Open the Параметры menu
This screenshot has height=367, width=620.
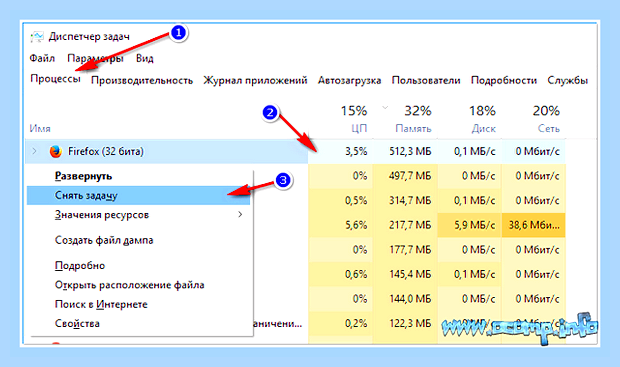(95, 59)
